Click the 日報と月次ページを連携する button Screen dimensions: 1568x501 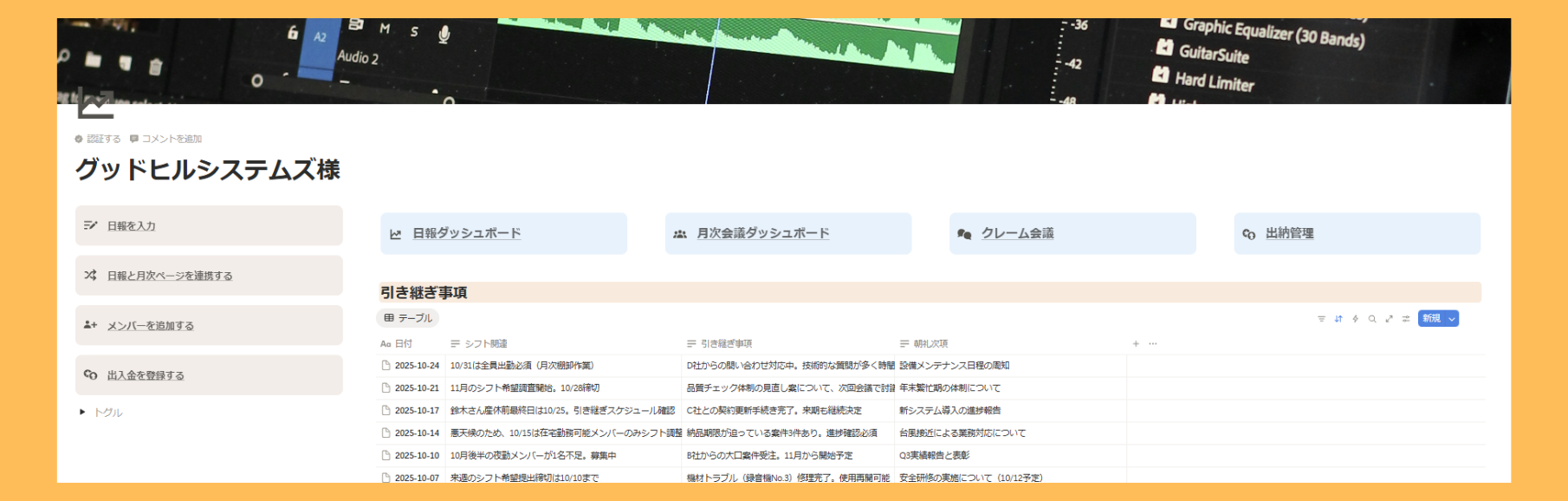209,276
